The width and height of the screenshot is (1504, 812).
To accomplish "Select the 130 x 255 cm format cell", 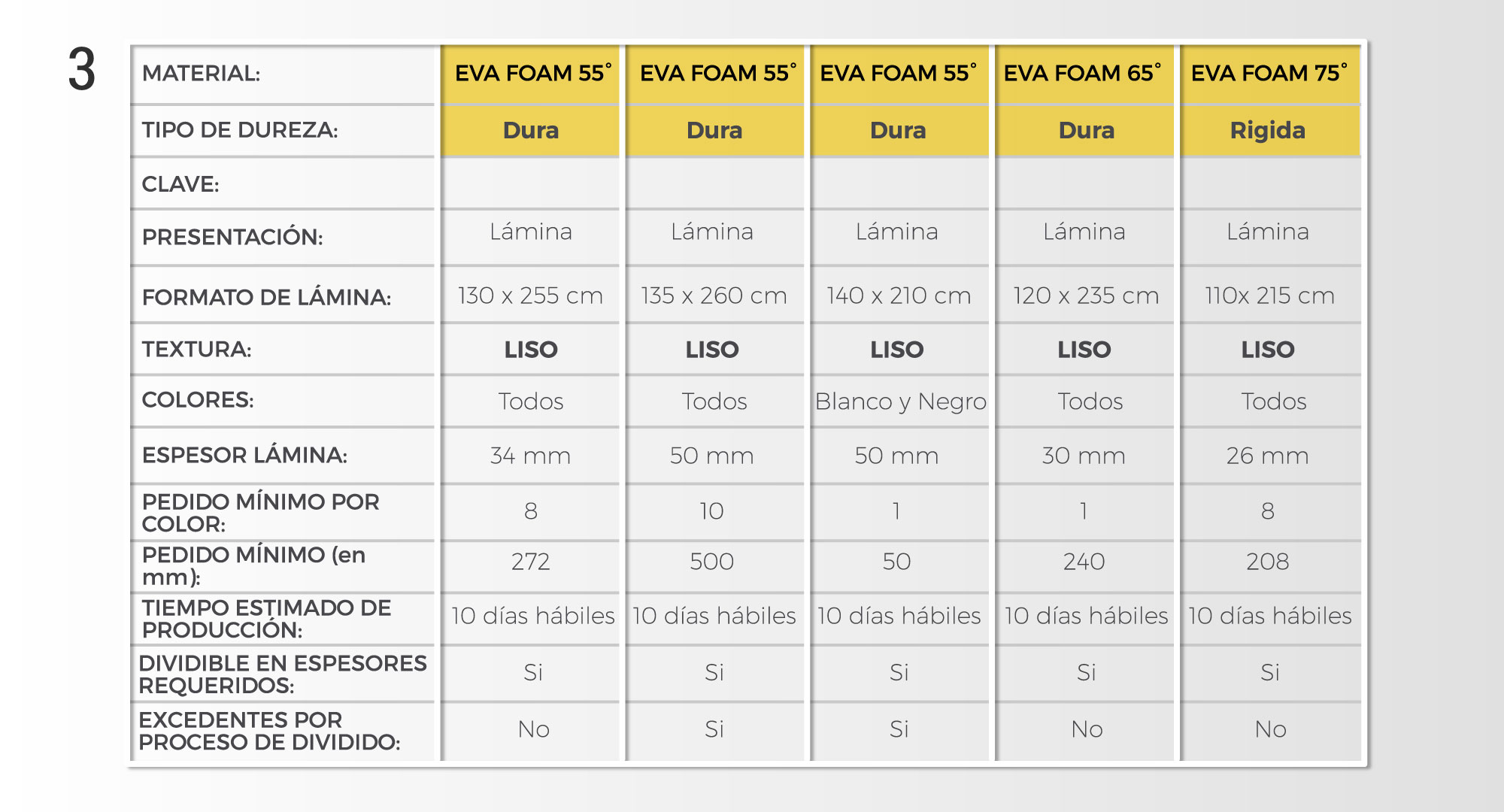I will [530, 295].
